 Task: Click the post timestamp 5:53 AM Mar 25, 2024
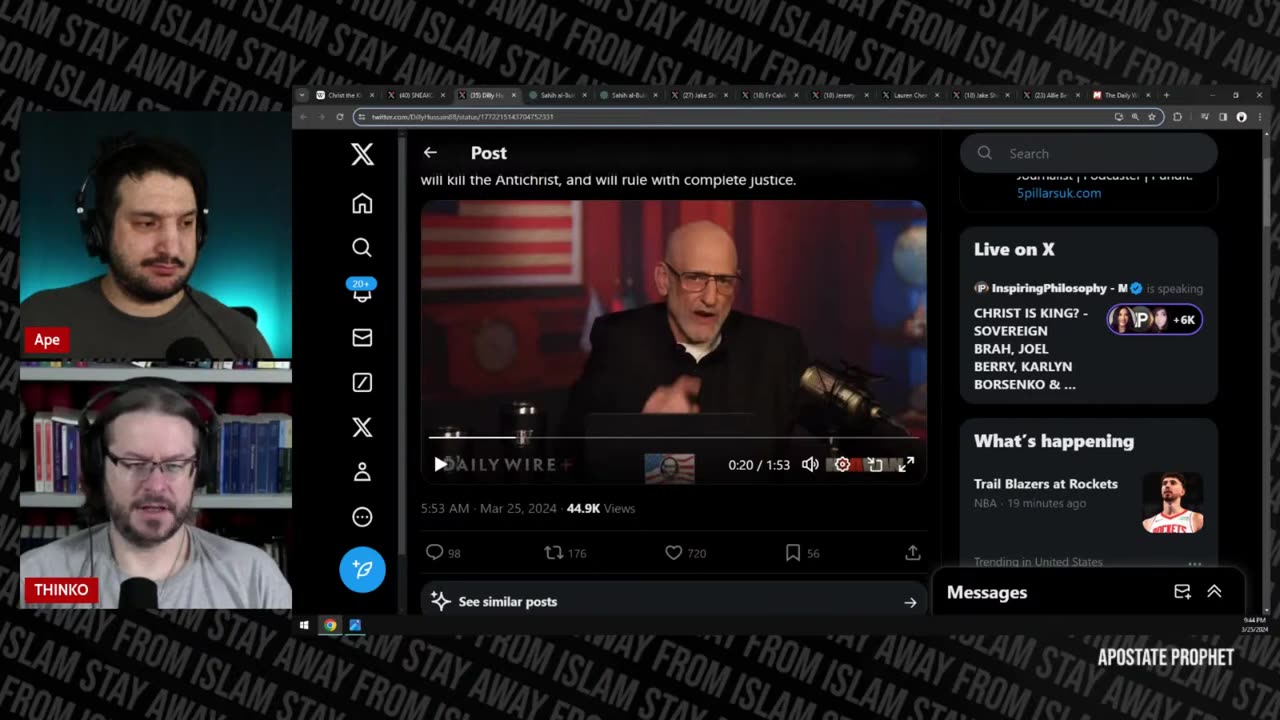coord(488,508)
